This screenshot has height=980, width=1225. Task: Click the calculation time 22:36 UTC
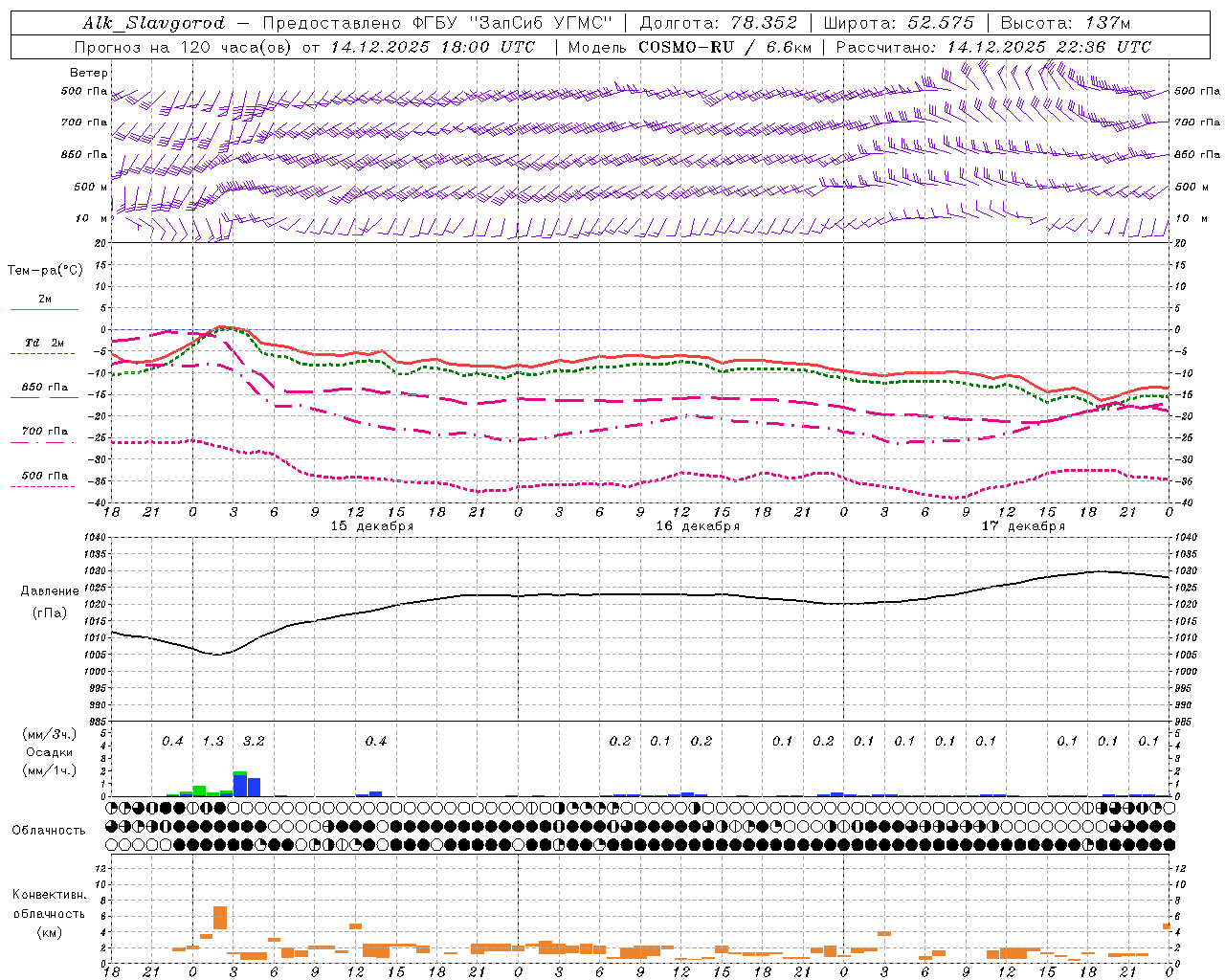coord(1105,47)
